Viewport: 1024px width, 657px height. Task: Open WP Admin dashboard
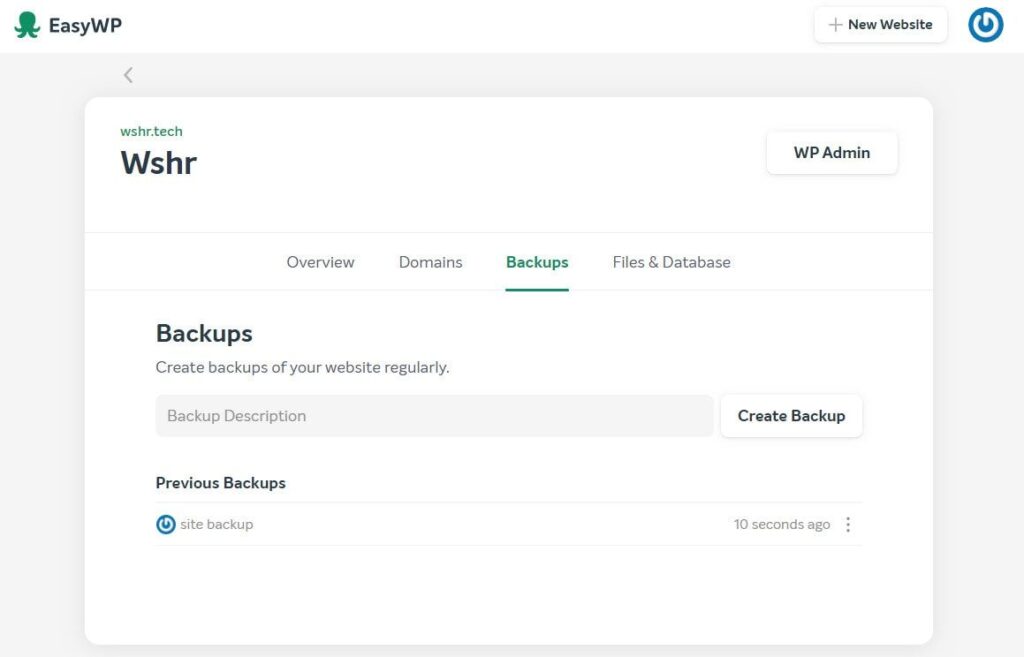coord(832,153)
